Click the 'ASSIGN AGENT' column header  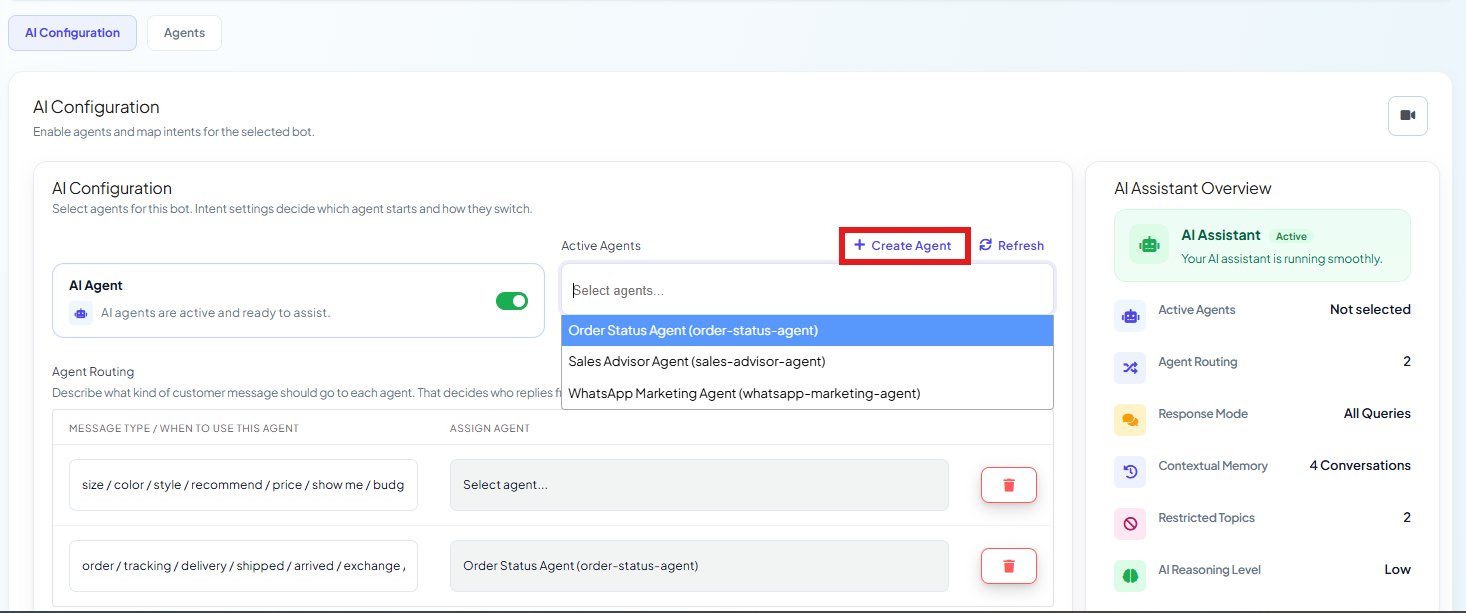click(x=490, y=428)
